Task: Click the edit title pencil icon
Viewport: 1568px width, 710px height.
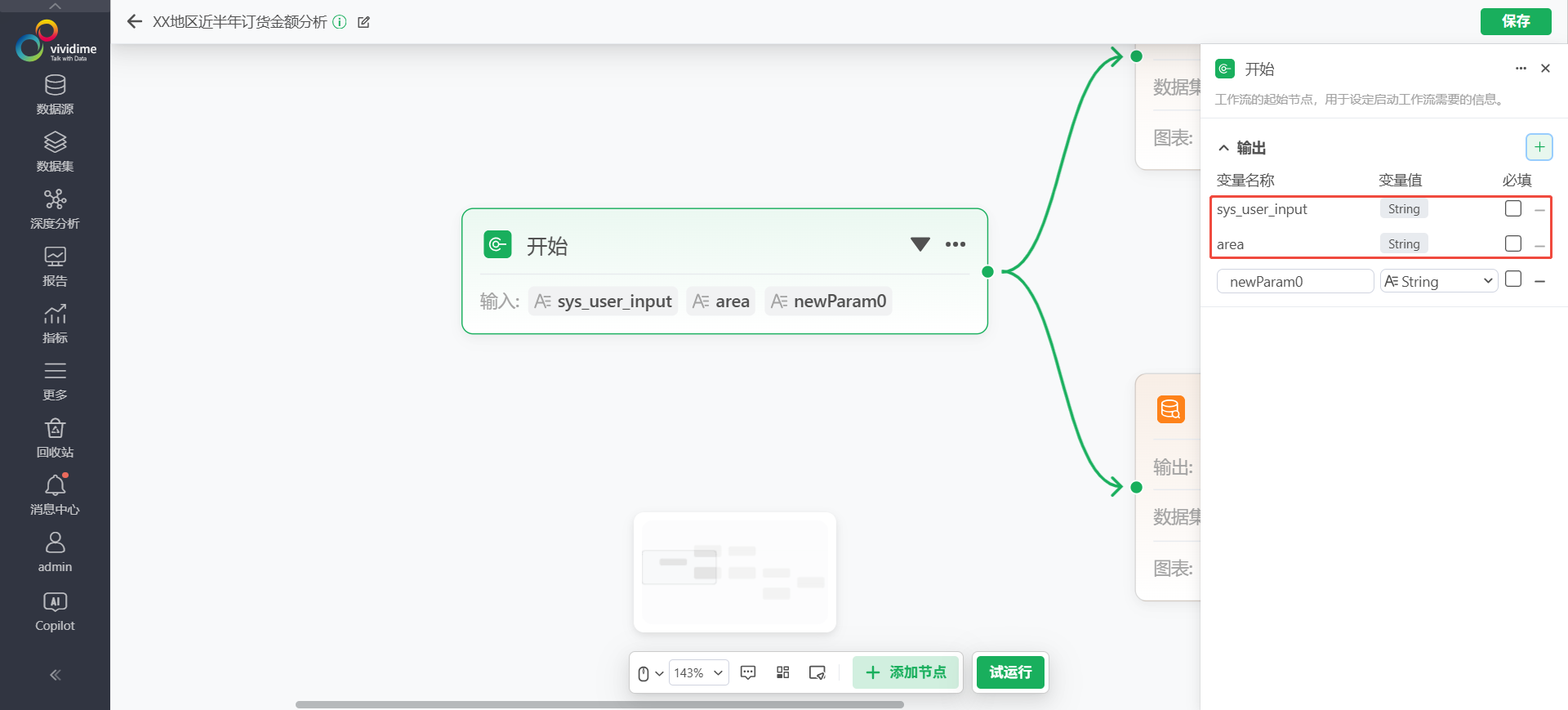Action: 364,22
